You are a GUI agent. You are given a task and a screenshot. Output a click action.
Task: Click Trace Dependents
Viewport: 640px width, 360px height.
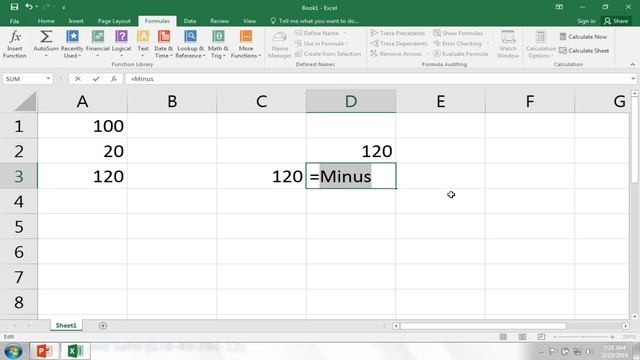399,43
